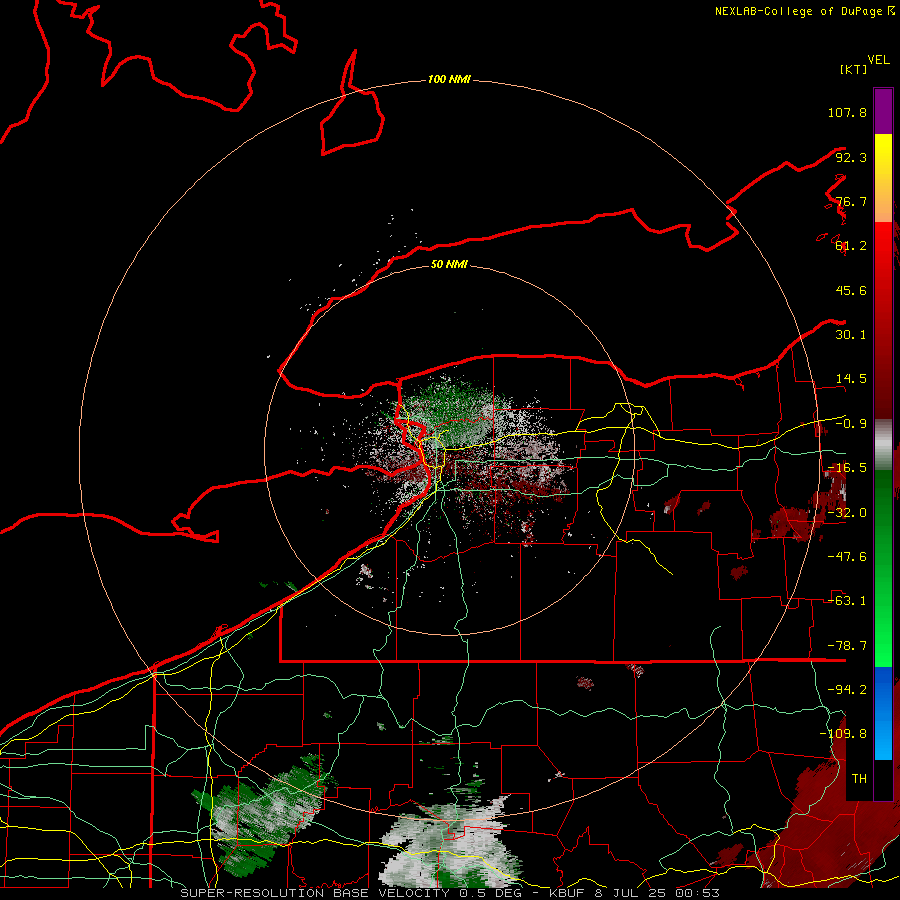Viewport: 900px width, 900px height.
Task: Pick the gray near-zero segment of color bar
Action: [x=883, y=445]
